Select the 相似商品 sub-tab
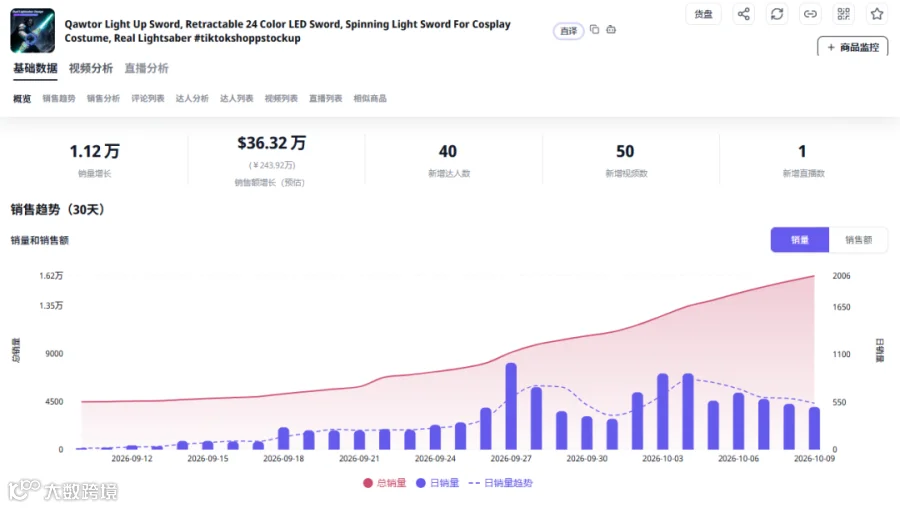 370,99
